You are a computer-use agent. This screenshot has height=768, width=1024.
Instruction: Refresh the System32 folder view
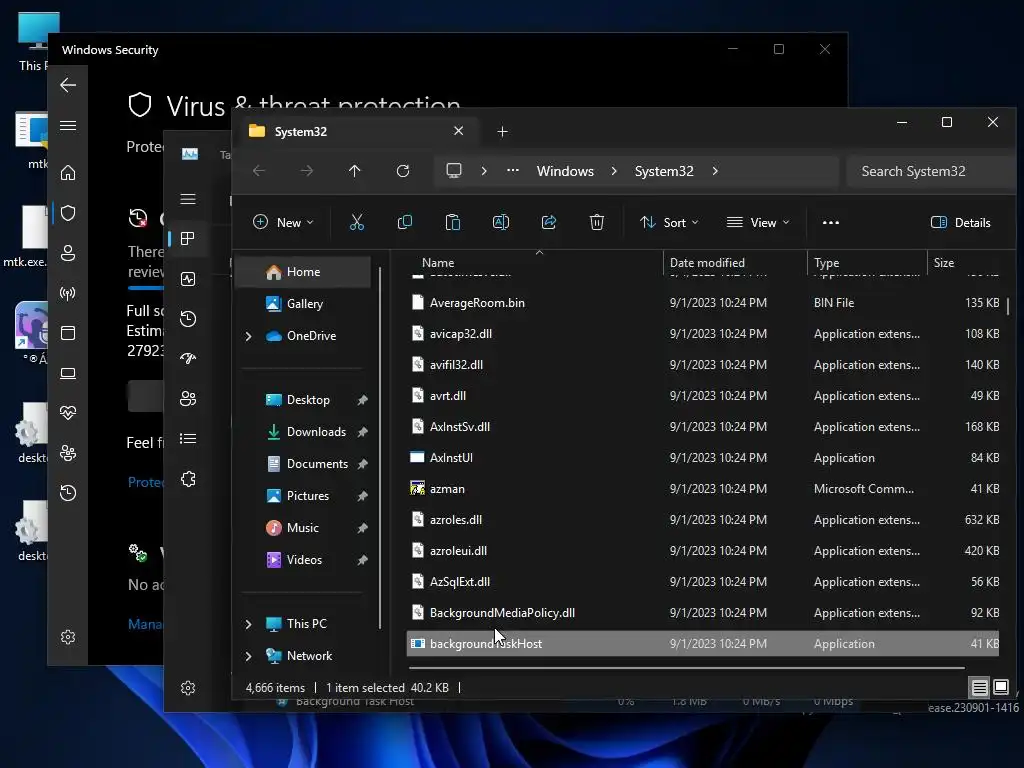coord(403,171)
